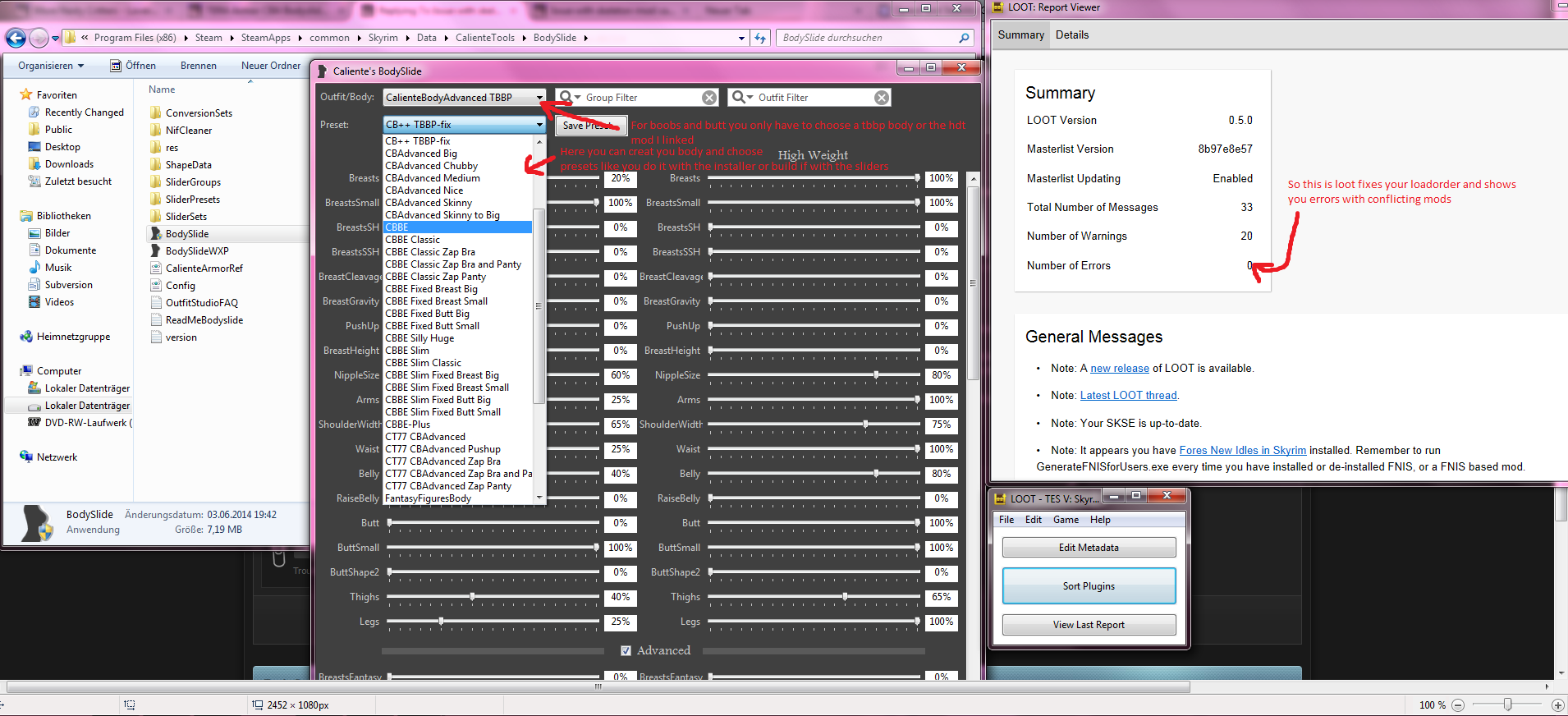Open the Heimnetzgruppe entry
1568x716 pixels.
[73, 337]
